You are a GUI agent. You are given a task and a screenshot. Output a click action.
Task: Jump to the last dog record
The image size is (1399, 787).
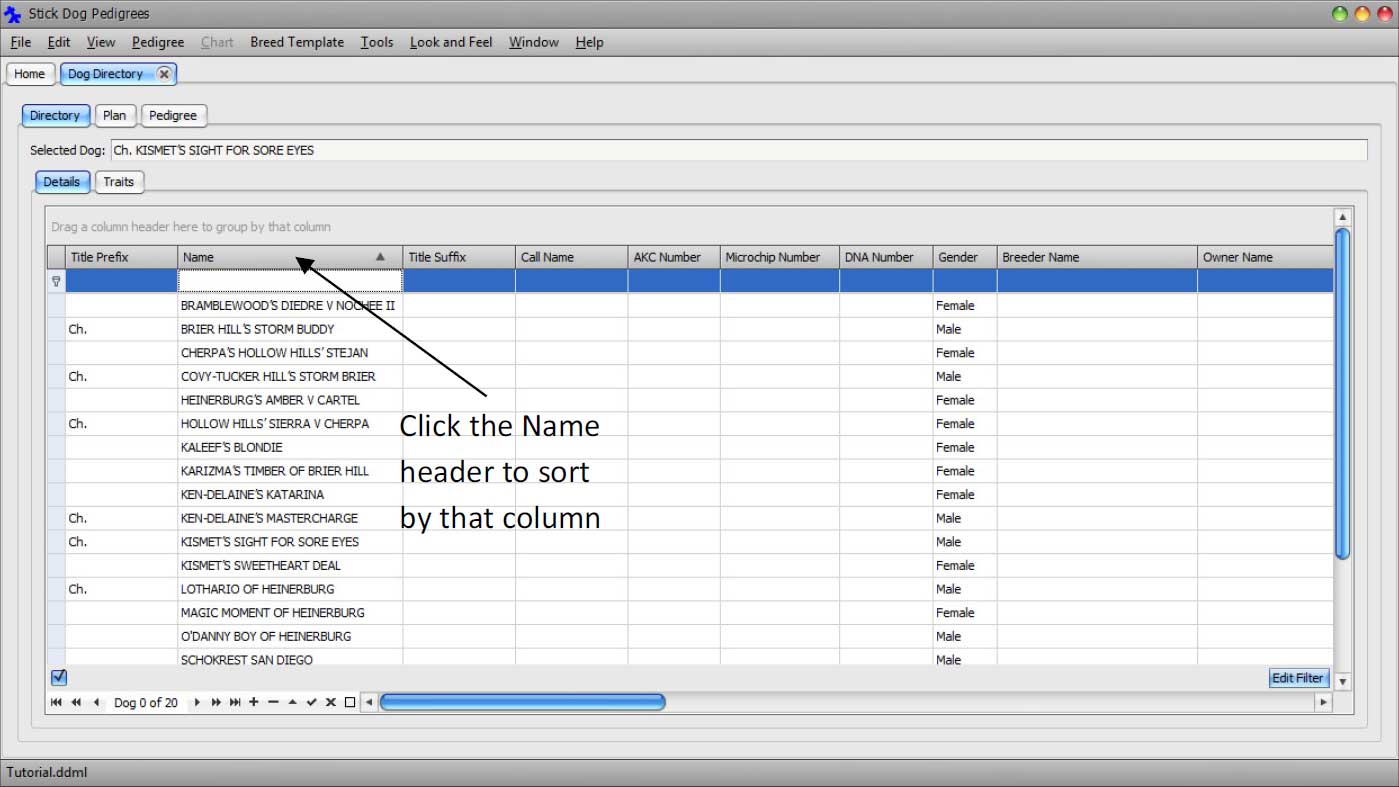(x=235, y=703)
